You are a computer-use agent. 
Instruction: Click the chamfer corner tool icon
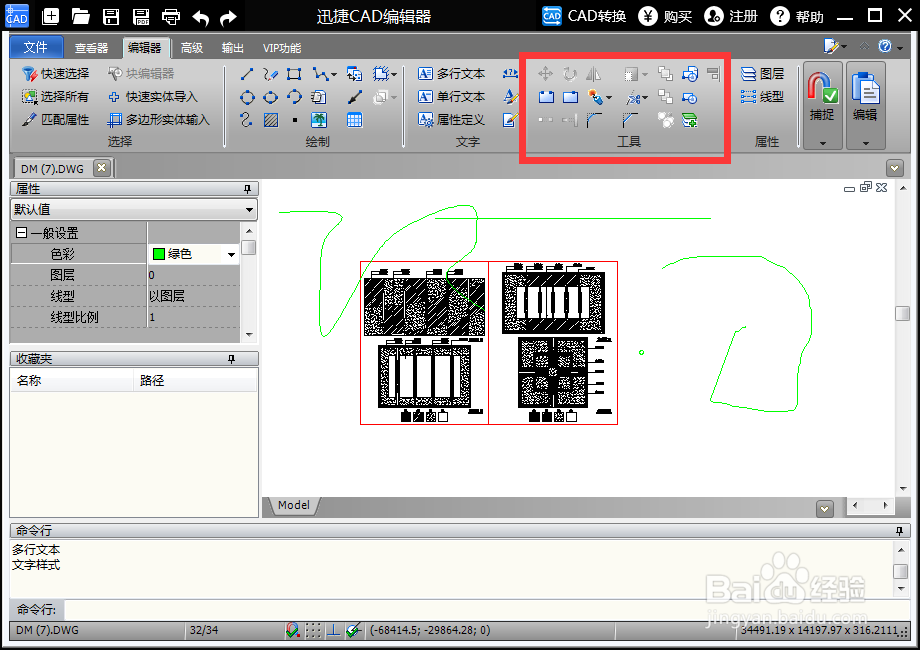(x=630, y=120)
